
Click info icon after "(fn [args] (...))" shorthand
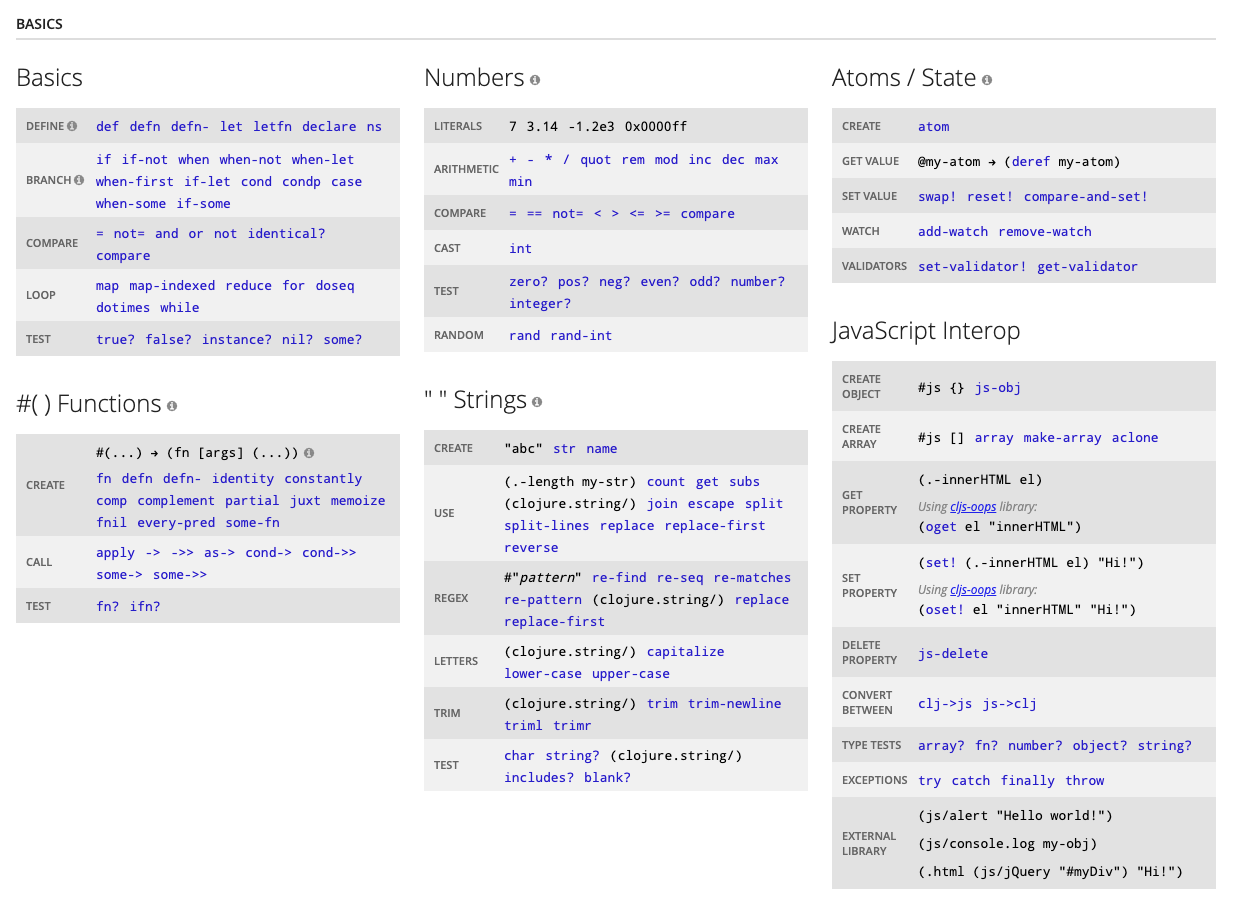tap(309, 453)
